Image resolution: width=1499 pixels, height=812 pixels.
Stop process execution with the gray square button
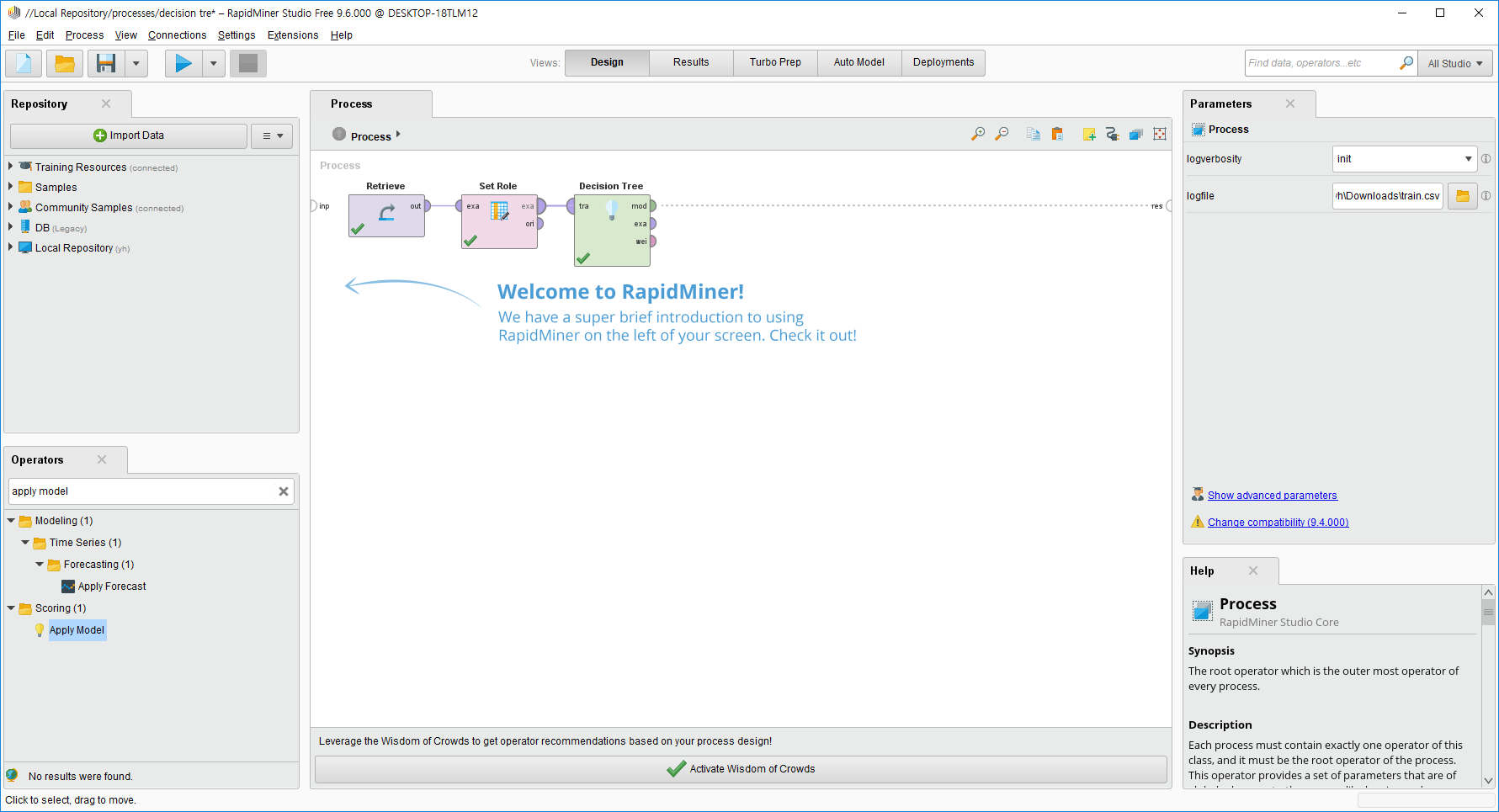pos(248,63)
